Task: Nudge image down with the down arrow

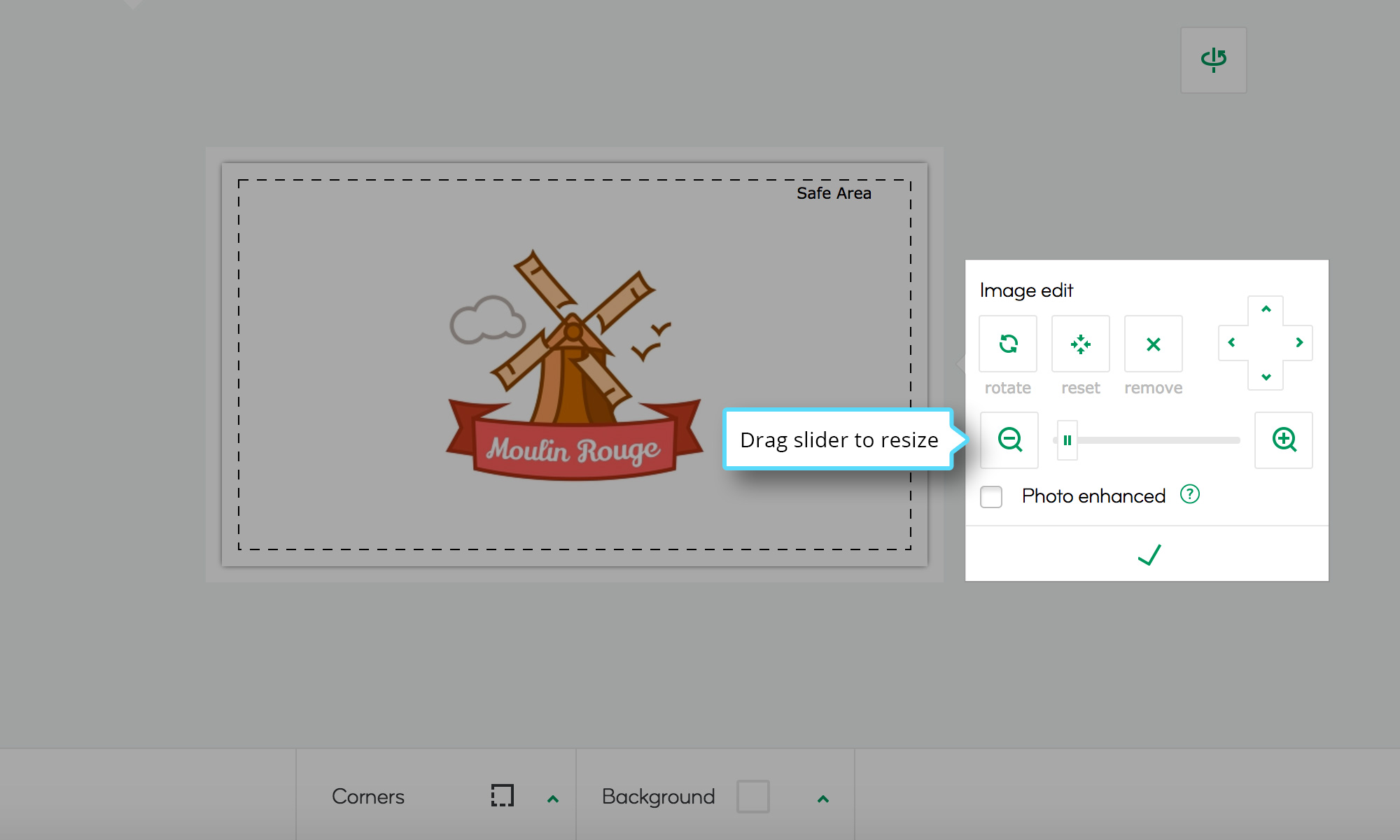Action: [x=1266, y=377]
